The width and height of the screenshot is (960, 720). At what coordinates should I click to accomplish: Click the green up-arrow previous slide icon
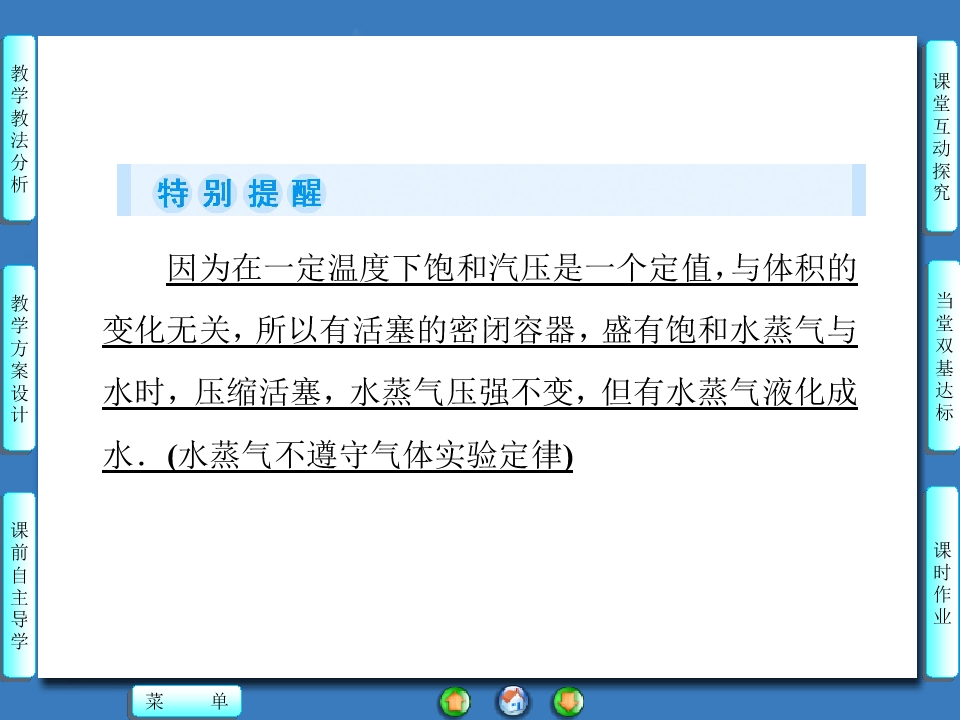click(x=455, y=701)
